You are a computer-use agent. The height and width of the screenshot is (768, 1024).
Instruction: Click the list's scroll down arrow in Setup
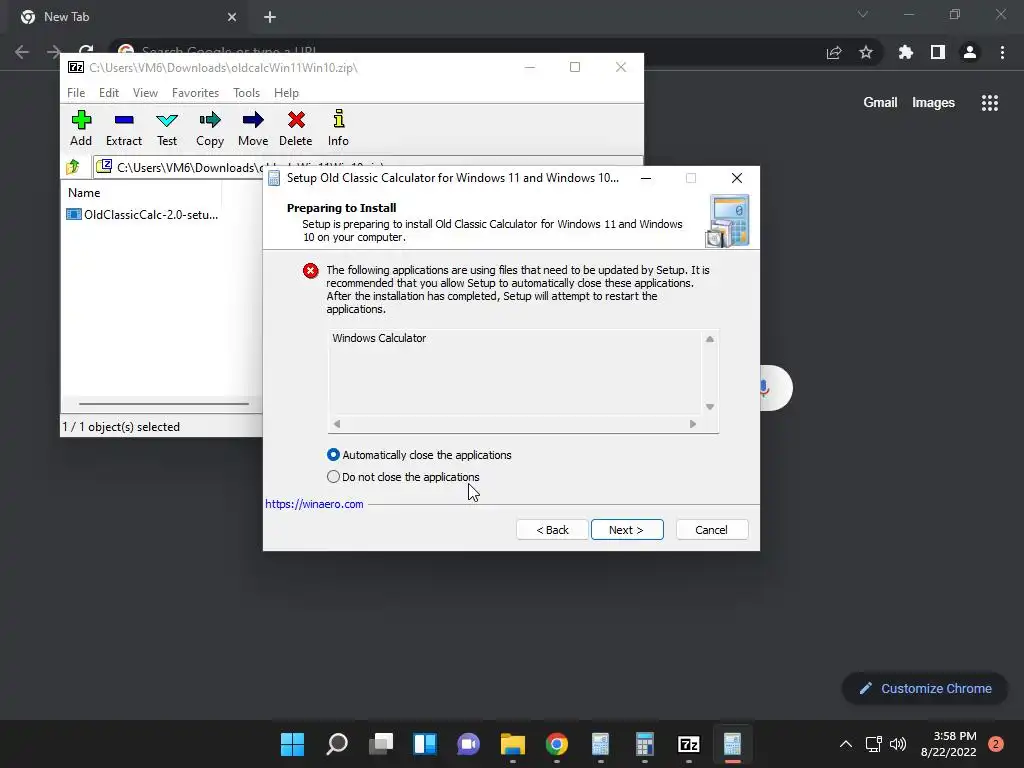[710, 407]
